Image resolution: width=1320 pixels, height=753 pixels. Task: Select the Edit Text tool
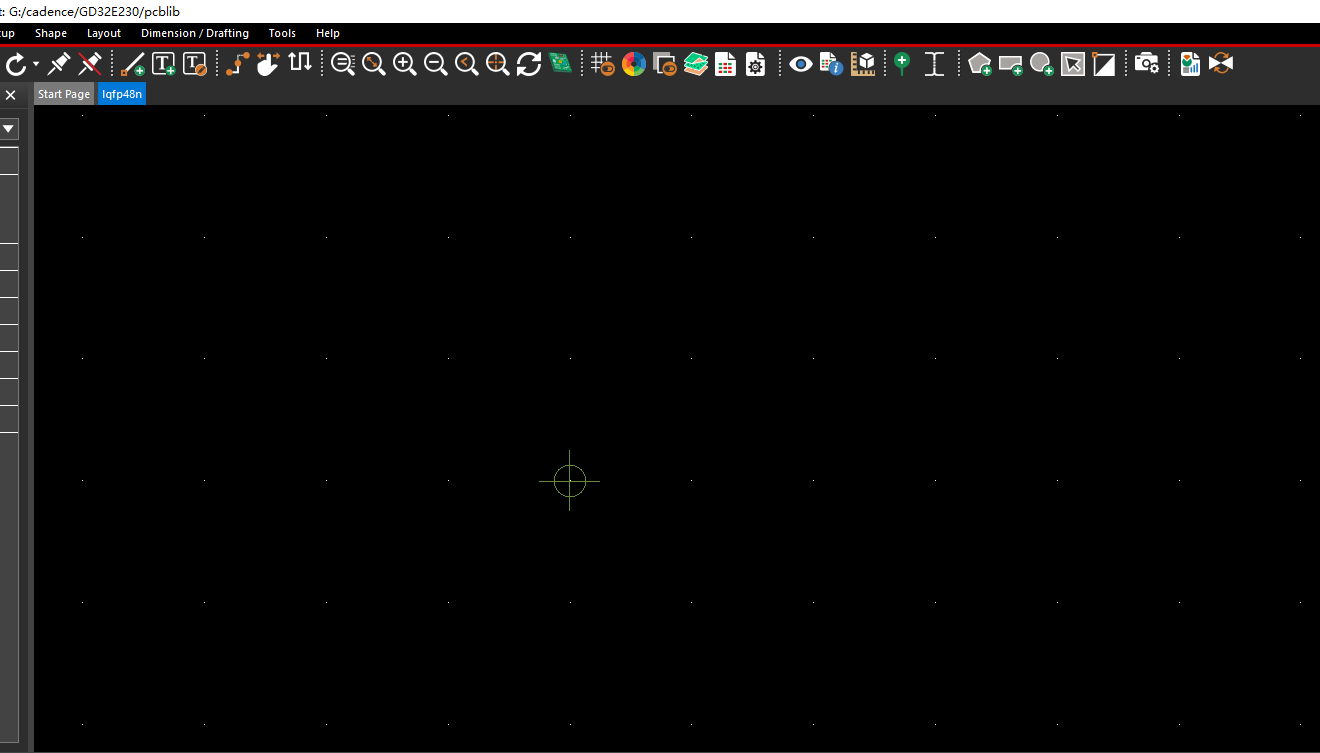195,64
